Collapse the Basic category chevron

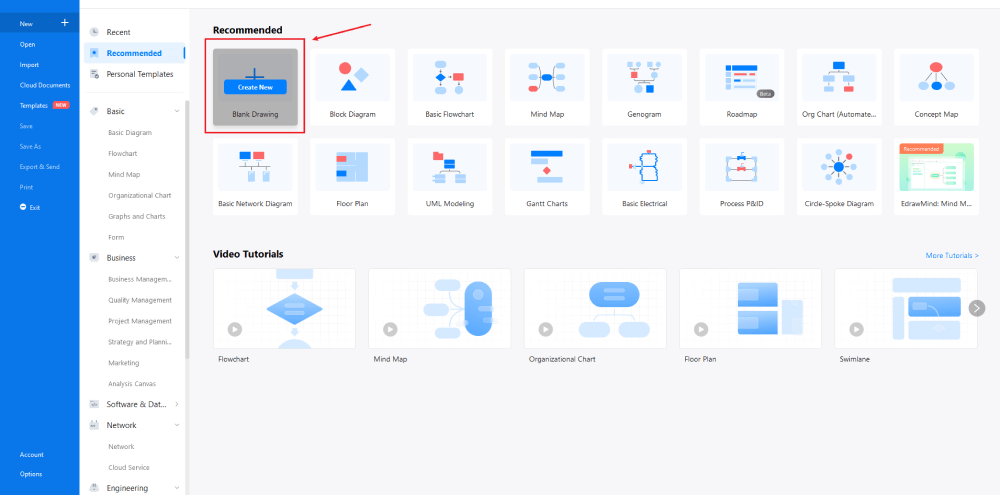[x=177, y=111]
